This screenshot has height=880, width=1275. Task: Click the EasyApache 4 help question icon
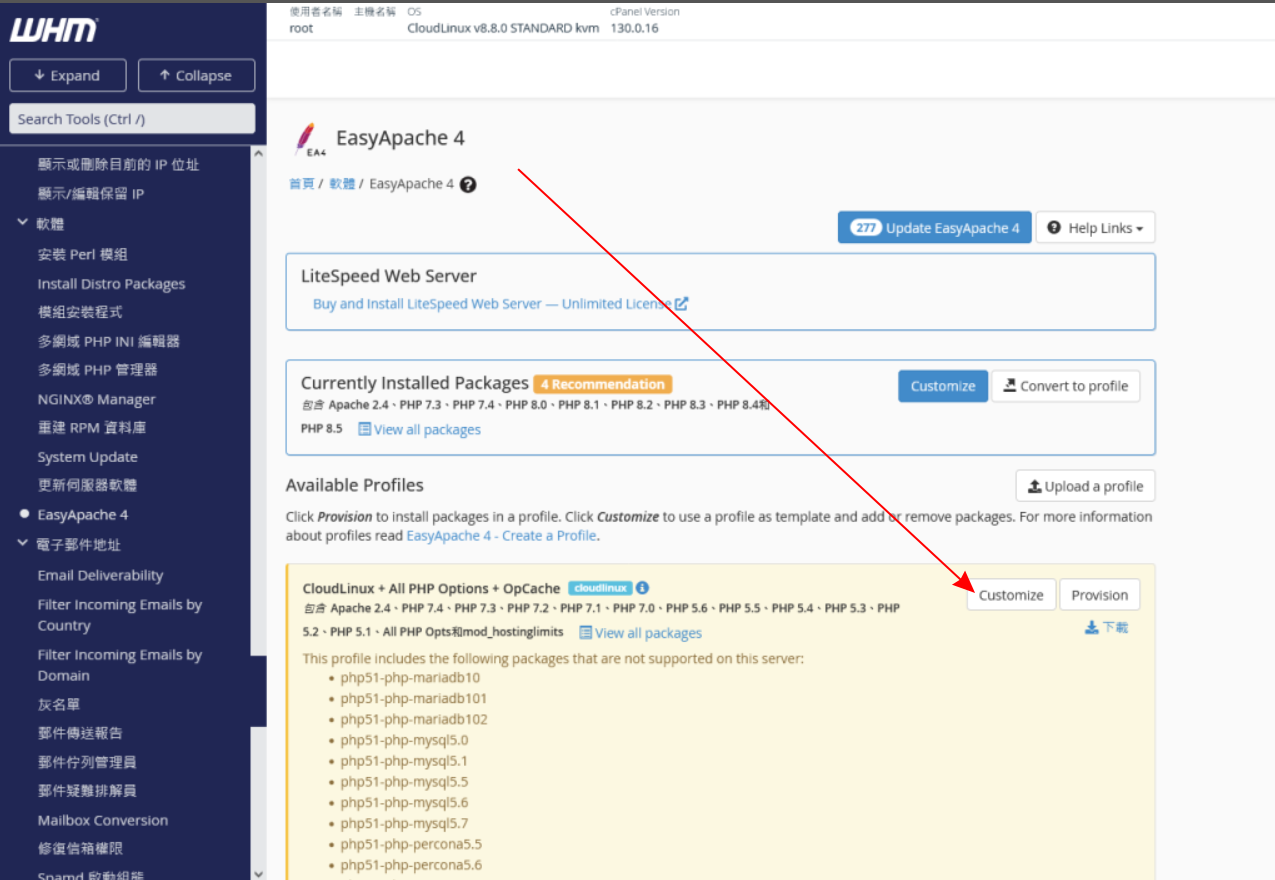tap(468, 184)
